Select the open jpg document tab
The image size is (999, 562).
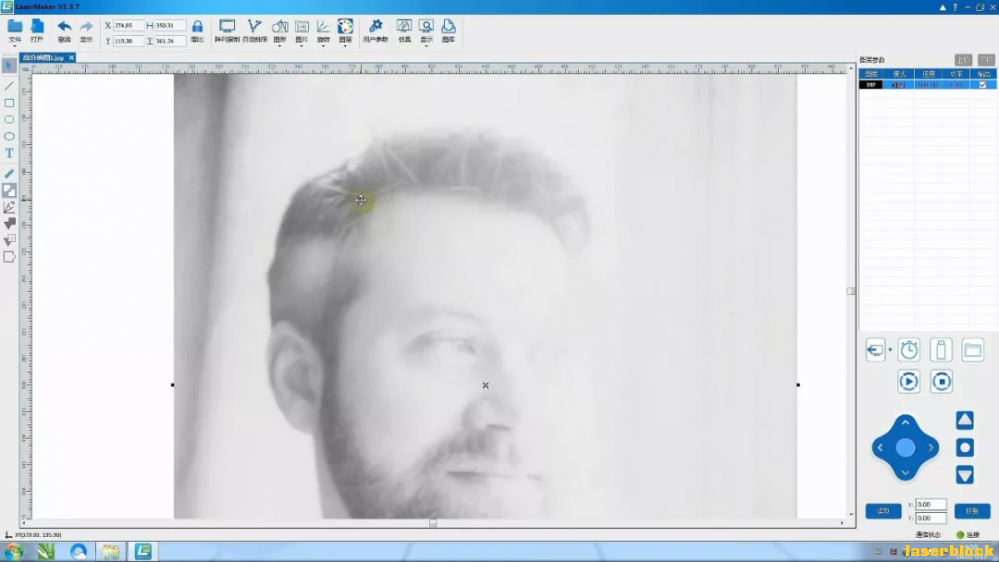coord(44,58)
